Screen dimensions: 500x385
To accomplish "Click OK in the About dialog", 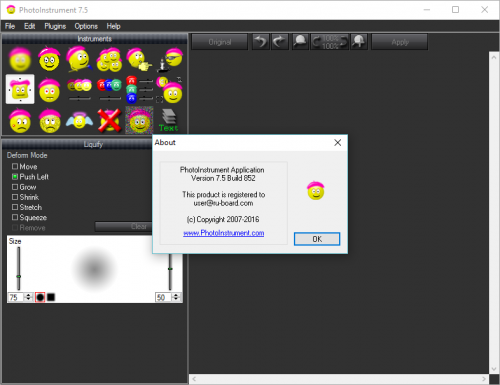I will pyautogui.click(x=317, y=239).
